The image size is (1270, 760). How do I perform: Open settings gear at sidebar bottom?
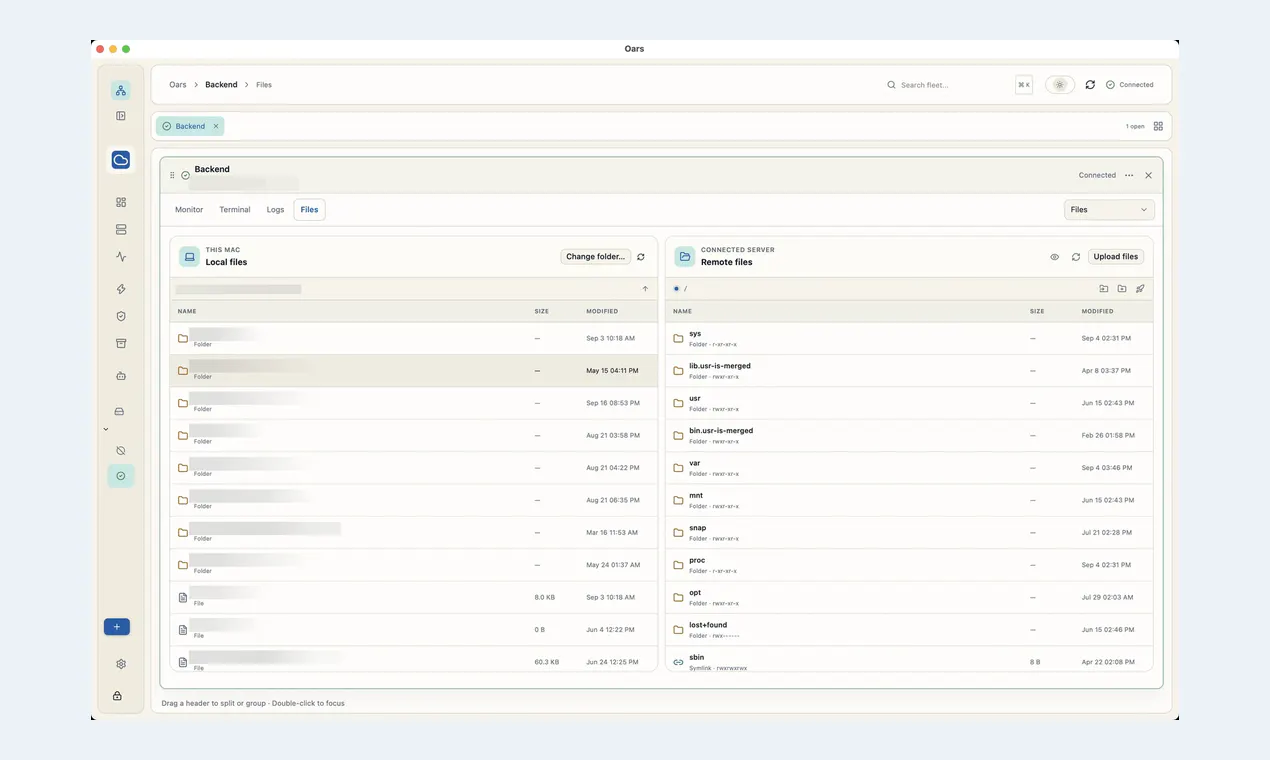121,664
